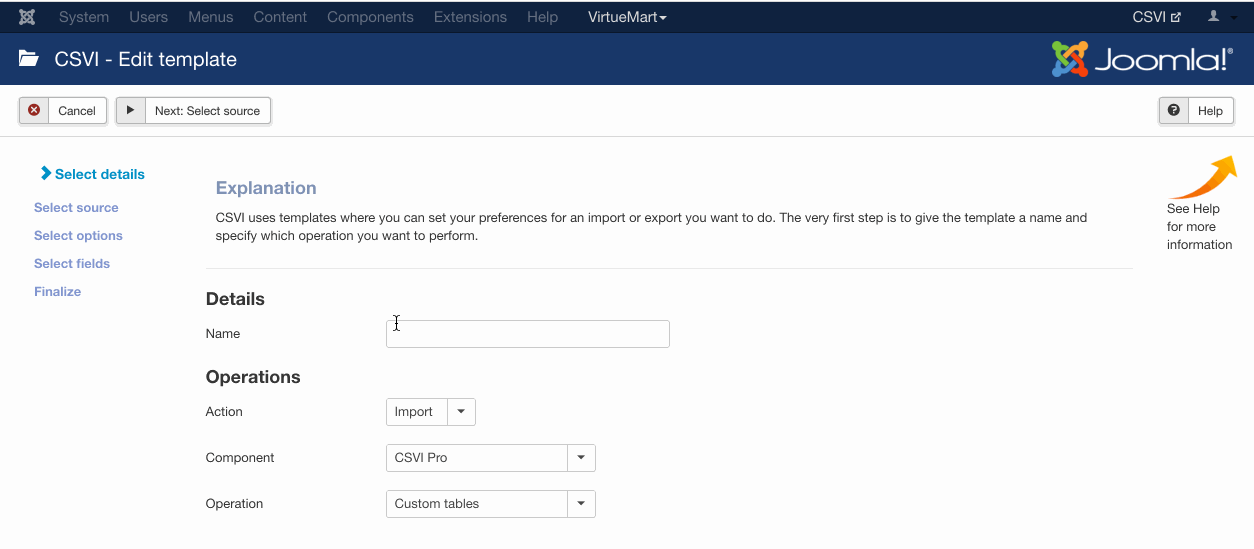
Task: Go to the Select options step
Action: [x=78, y=236]
